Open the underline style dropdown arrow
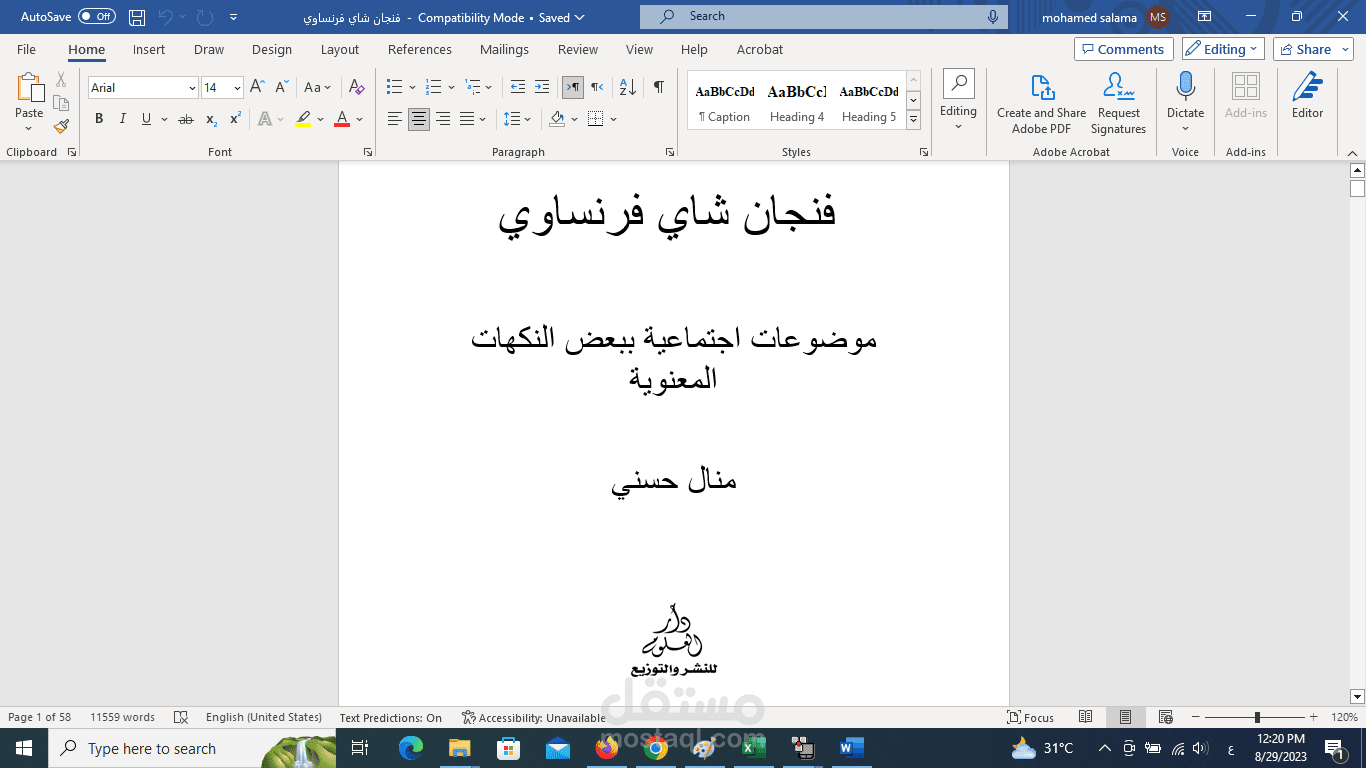1366x768 pixels. [x=164, y=119]
